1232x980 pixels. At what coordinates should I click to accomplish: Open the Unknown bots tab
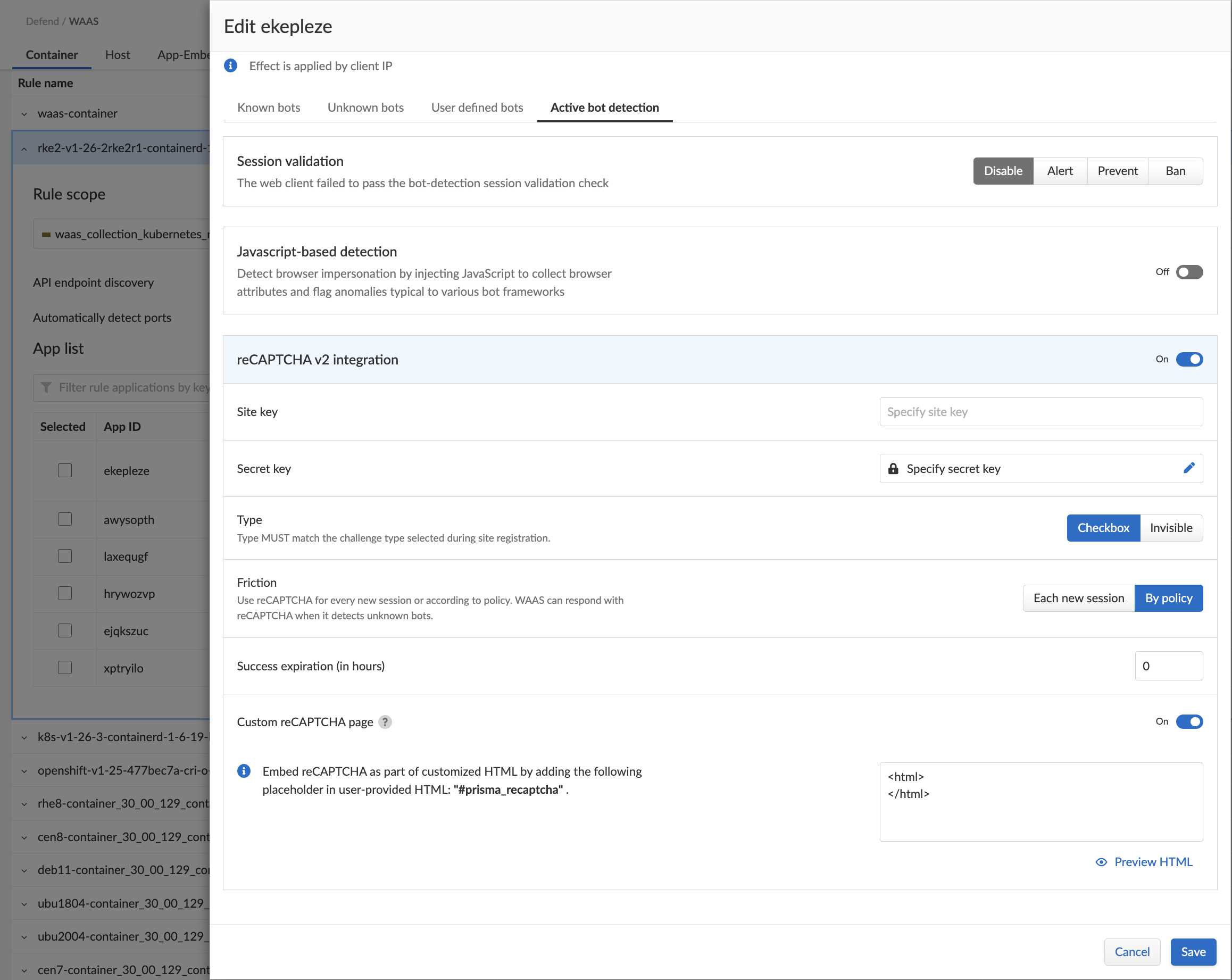365,107
